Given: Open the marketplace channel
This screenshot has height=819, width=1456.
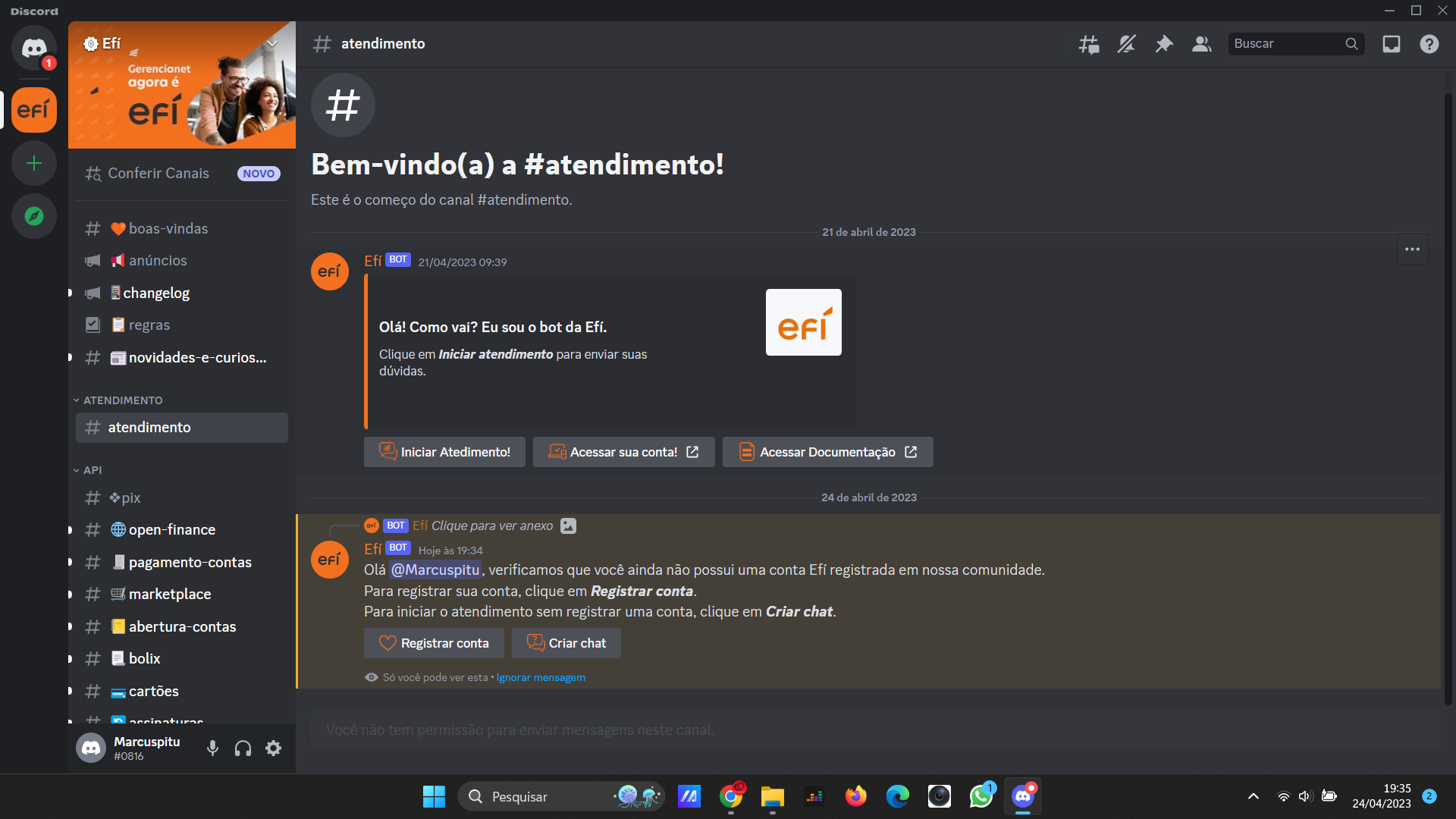Looking at the screenshot, I should click(x=182, y=595).
